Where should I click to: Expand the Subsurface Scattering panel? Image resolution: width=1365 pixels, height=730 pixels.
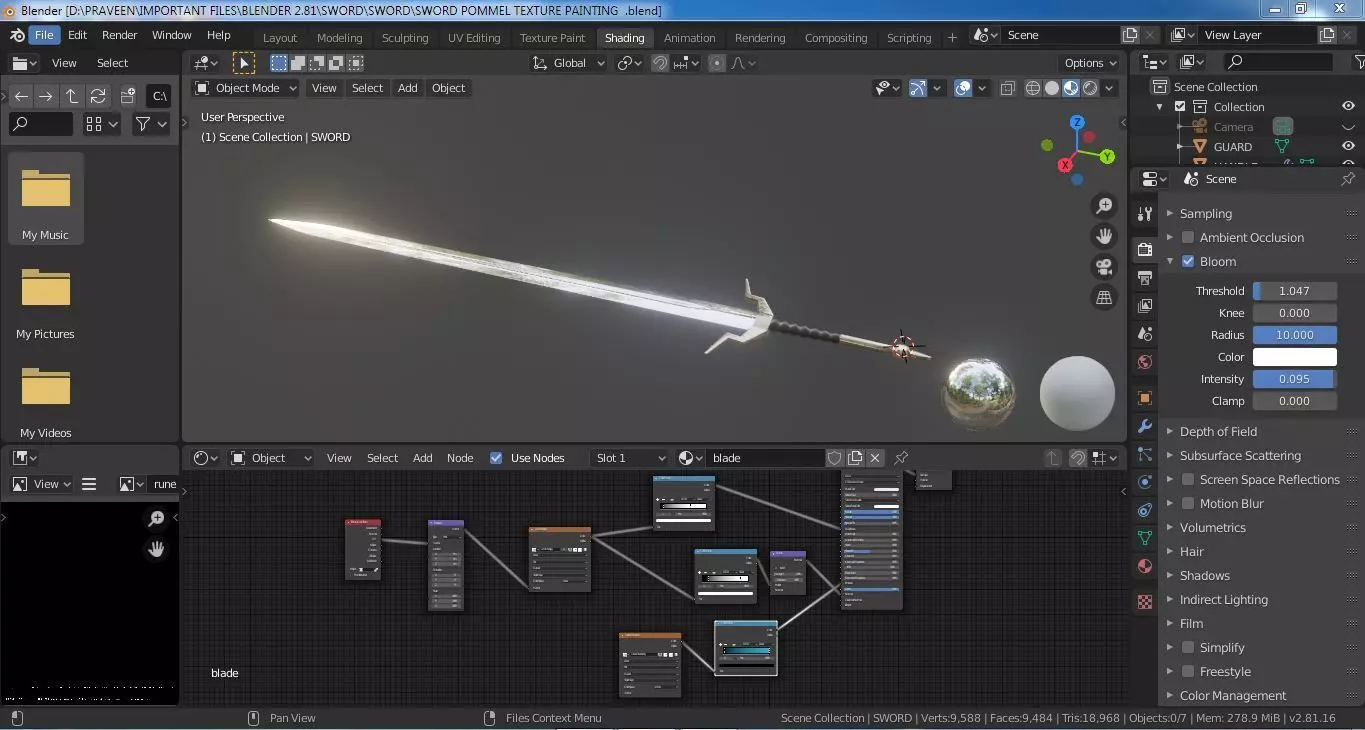click(x=1239, y=456)
